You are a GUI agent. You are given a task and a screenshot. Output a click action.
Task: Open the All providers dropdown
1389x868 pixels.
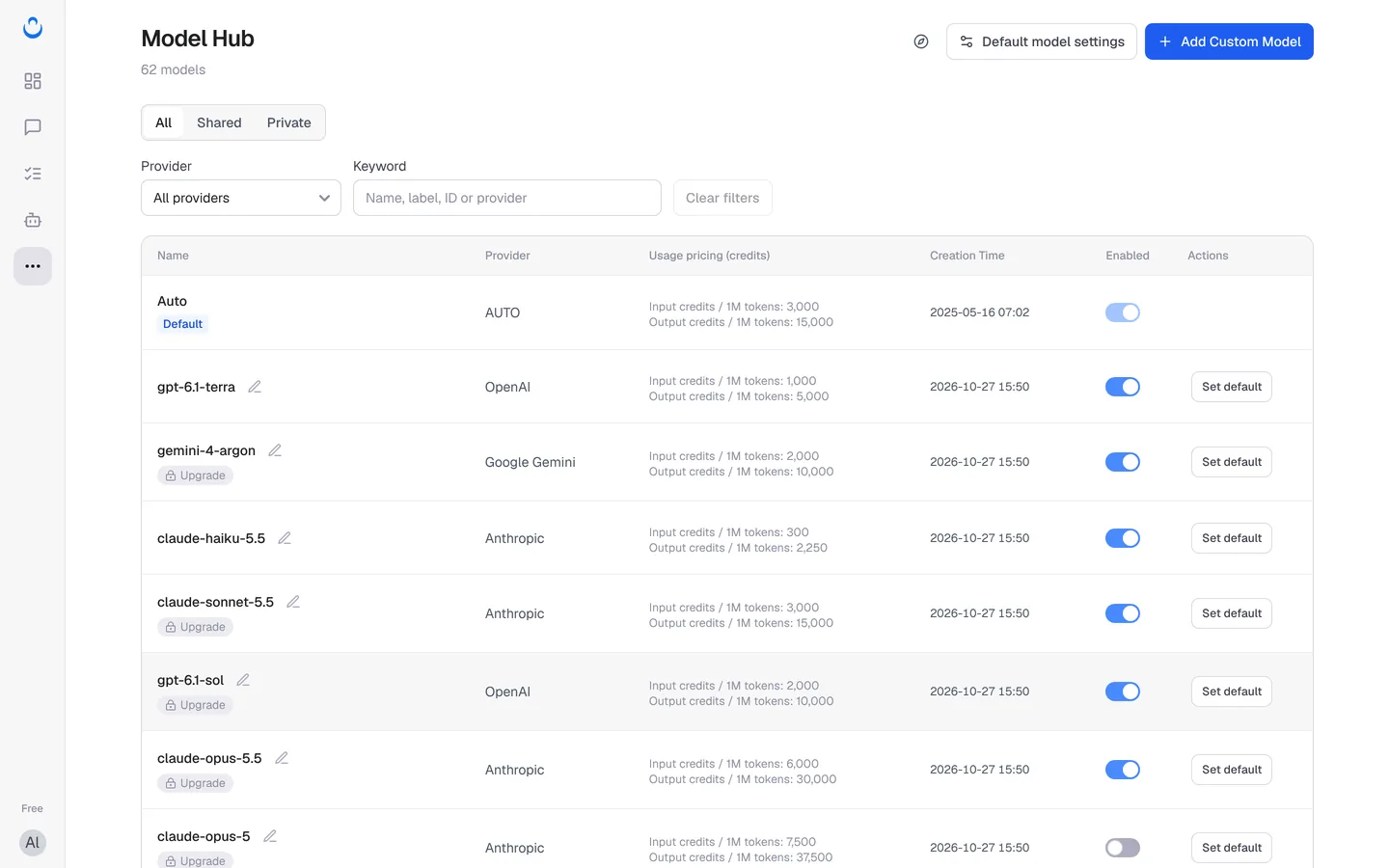[x=241, y=198]
